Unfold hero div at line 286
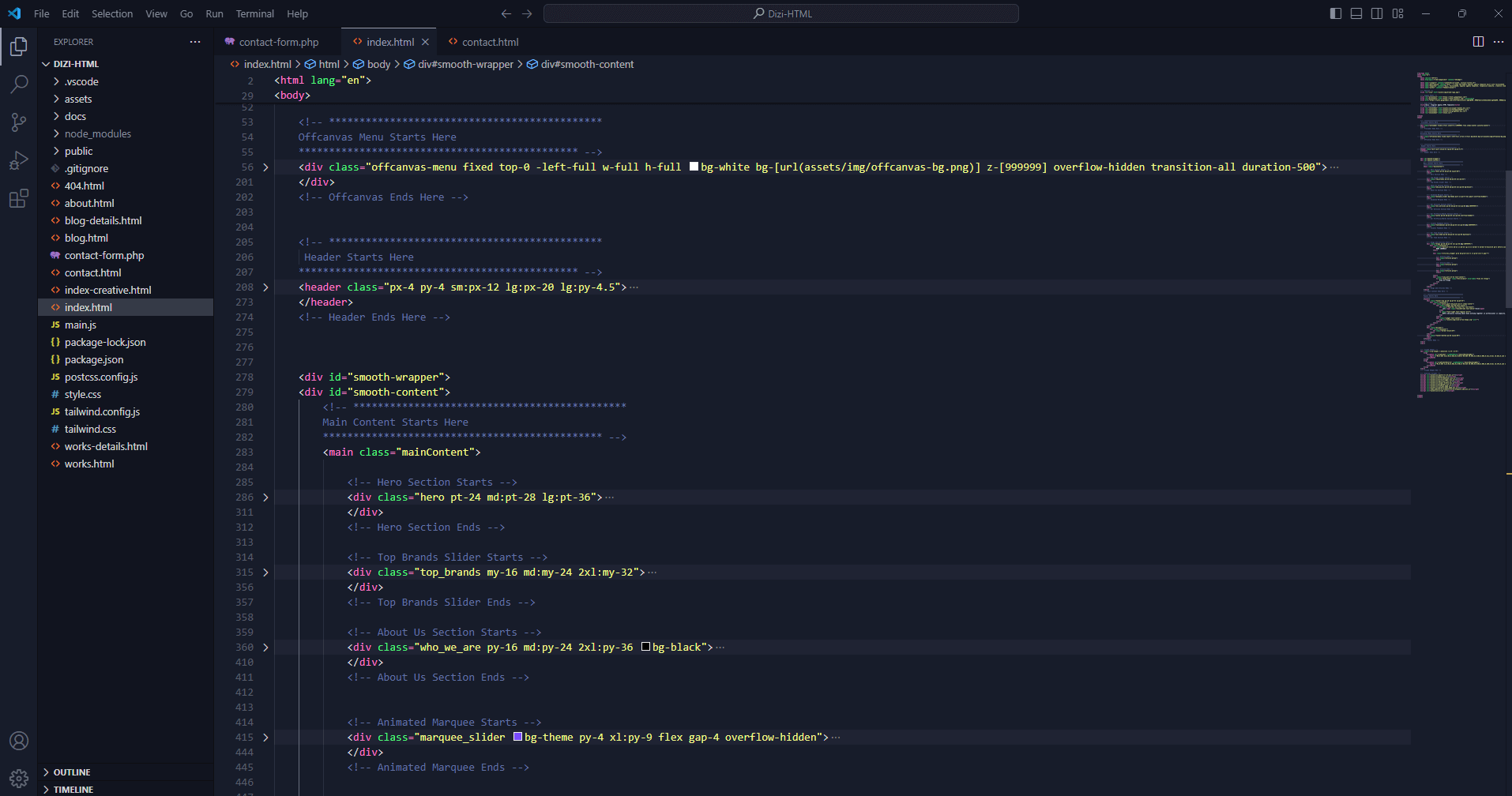Viewport: 1512px width, 796px height. 265,497
